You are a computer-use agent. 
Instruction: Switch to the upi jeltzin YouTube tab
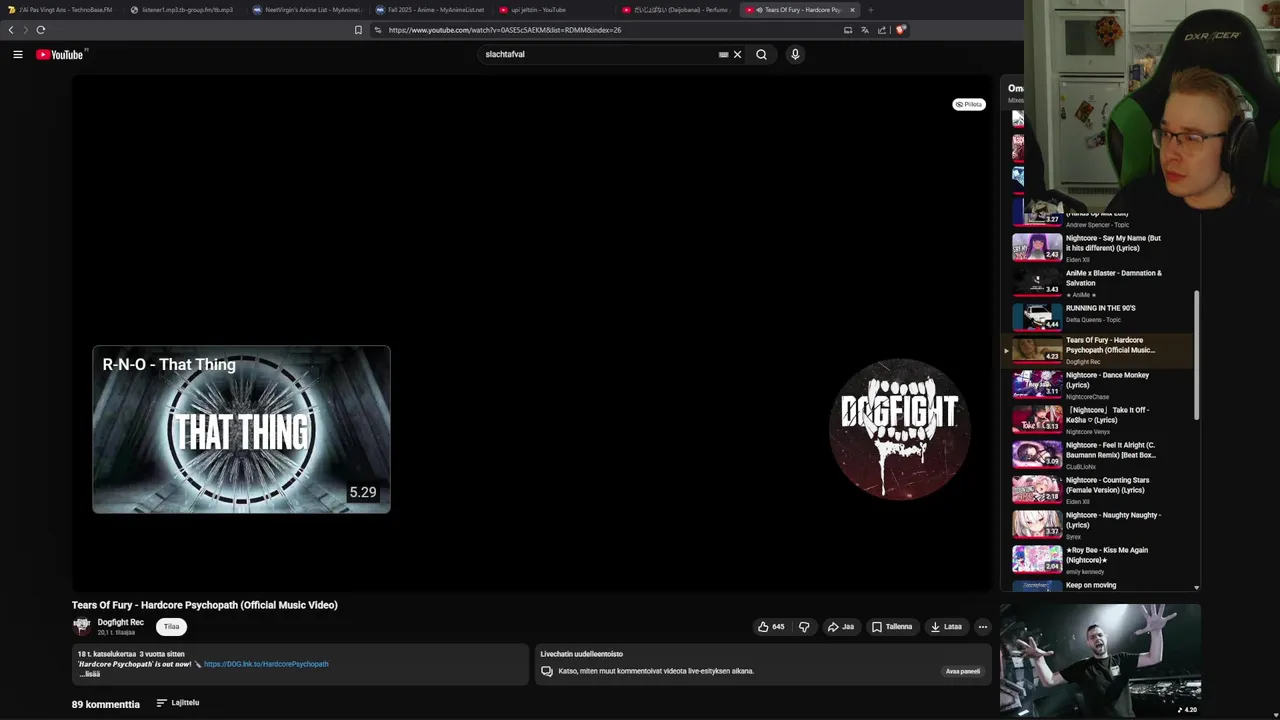pyautogui.click(x=551, y=10)
